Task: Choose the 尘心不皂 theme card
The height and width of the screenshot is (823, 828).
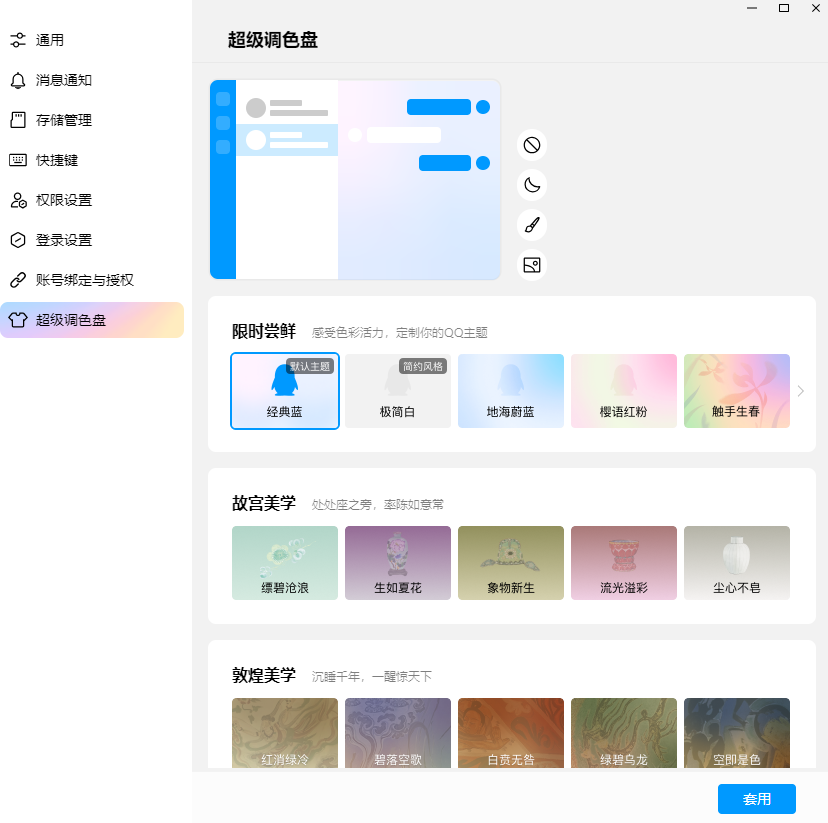Action: point(737,563)
